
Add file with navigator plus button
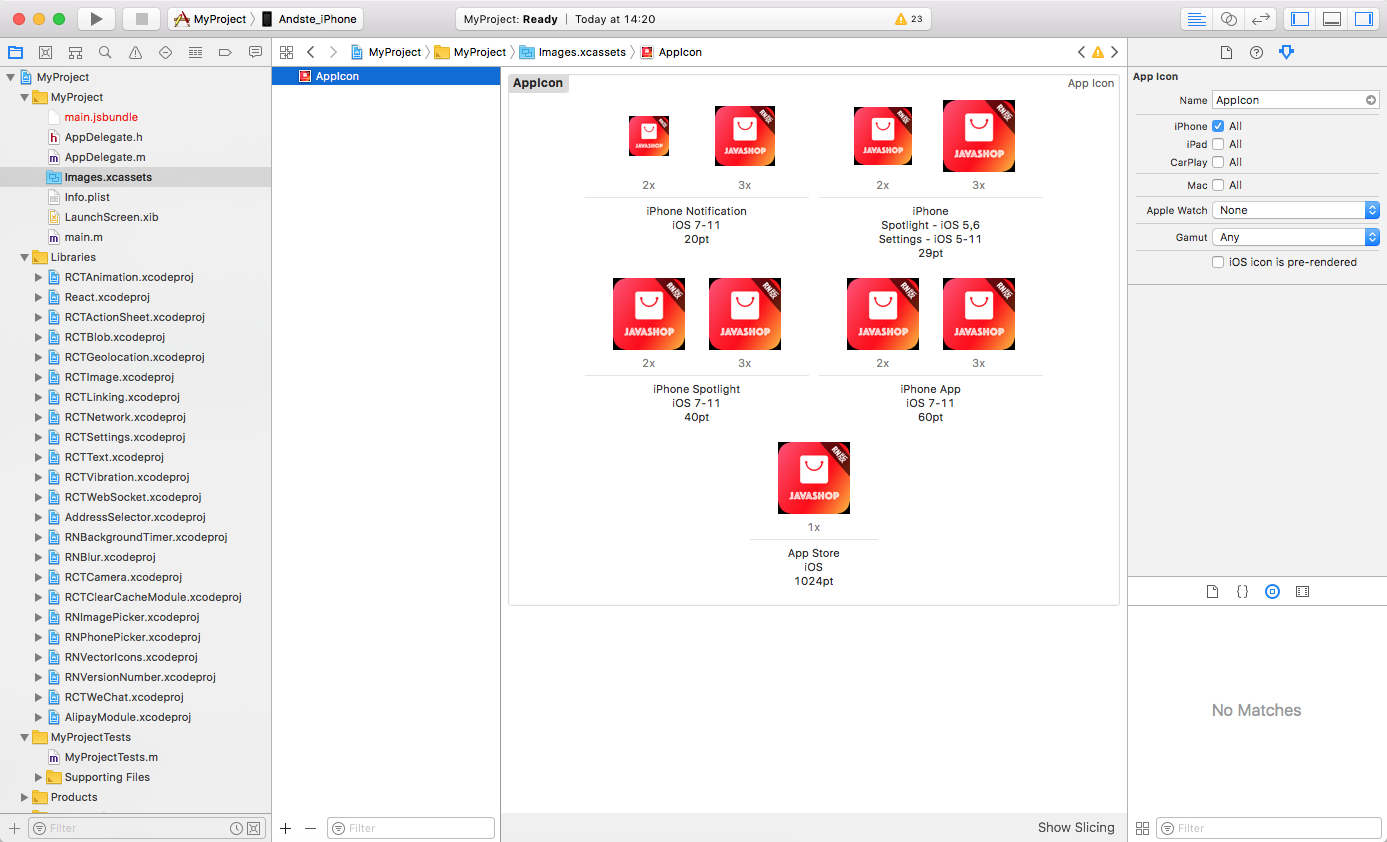14,828
